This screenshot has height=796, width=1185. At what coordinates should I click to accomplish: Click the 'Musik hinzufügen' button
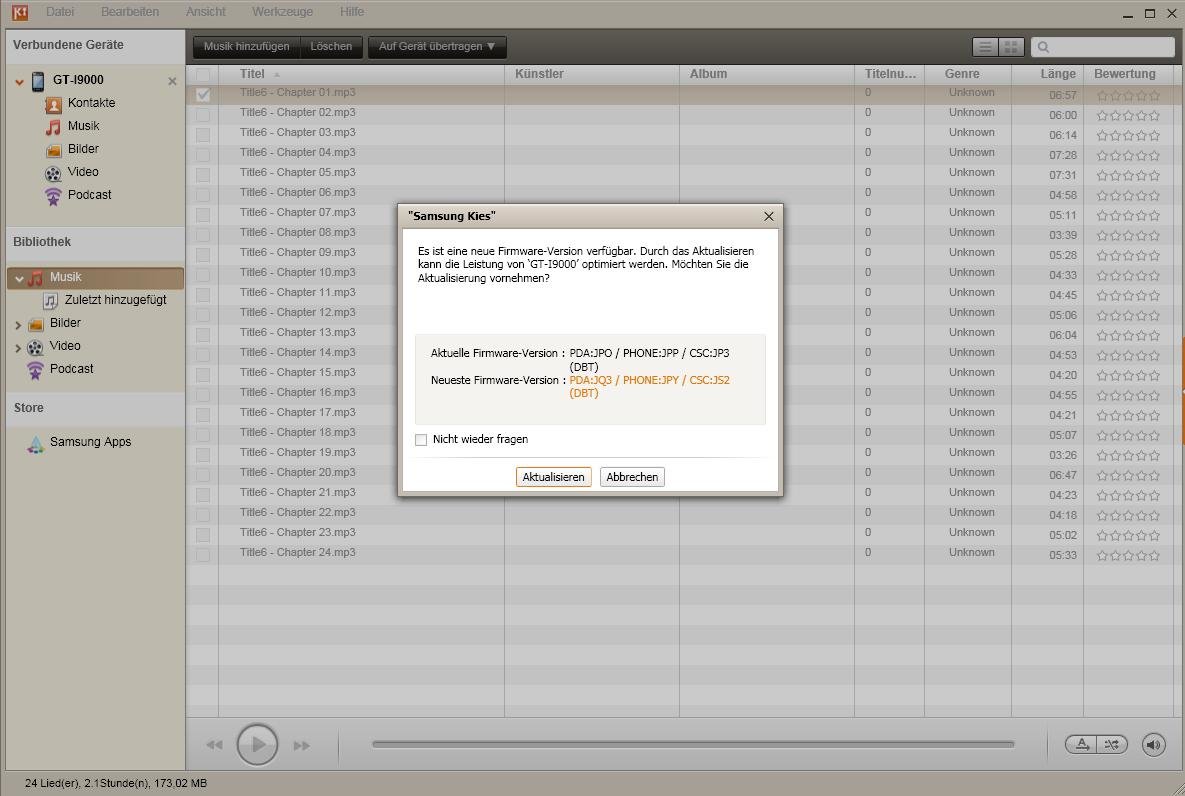tap(246, 47)
